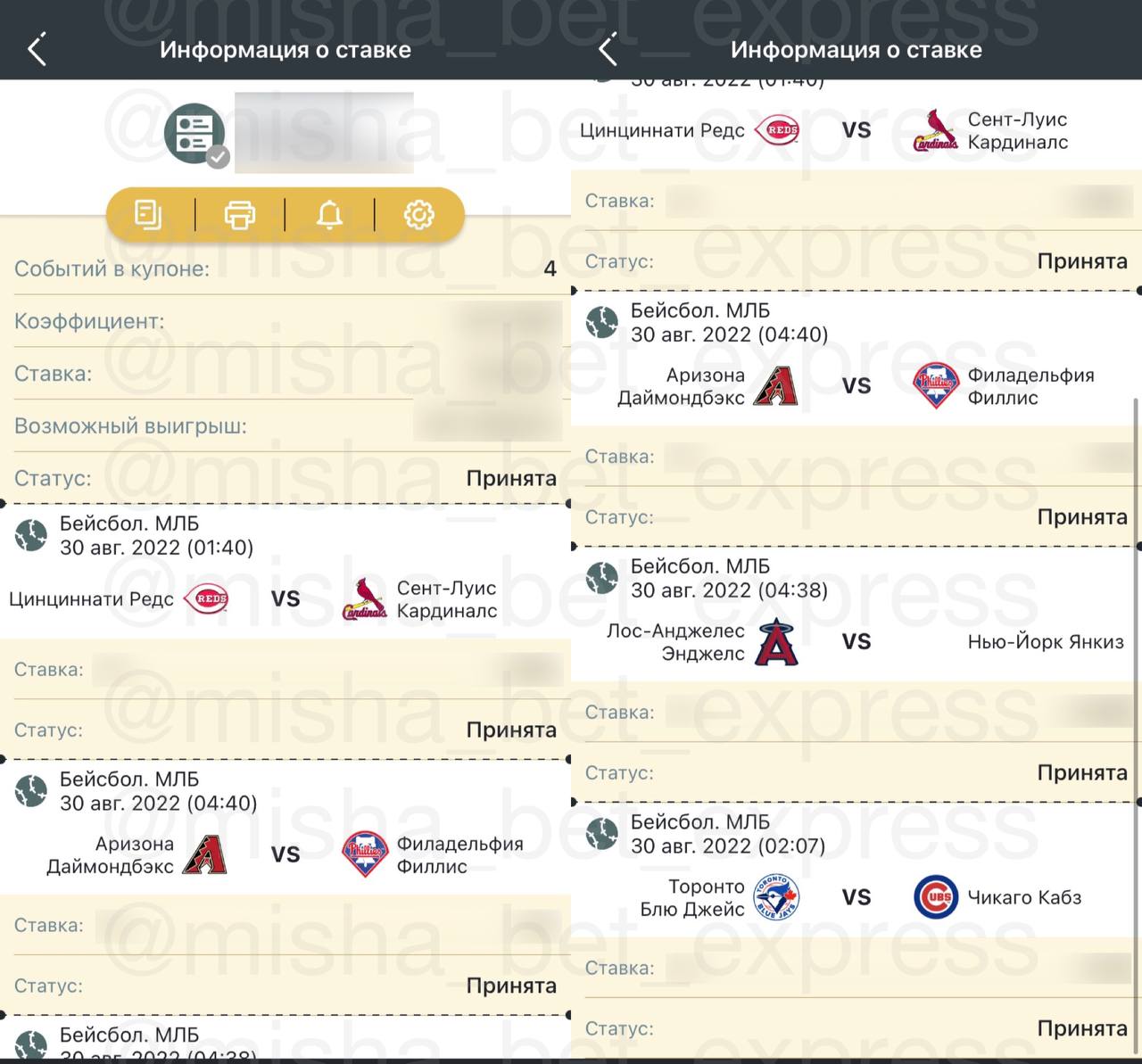Select 'Событий в купоне:' row label
Screen dimensions: 1142x1064
click(x=112, y=268)
